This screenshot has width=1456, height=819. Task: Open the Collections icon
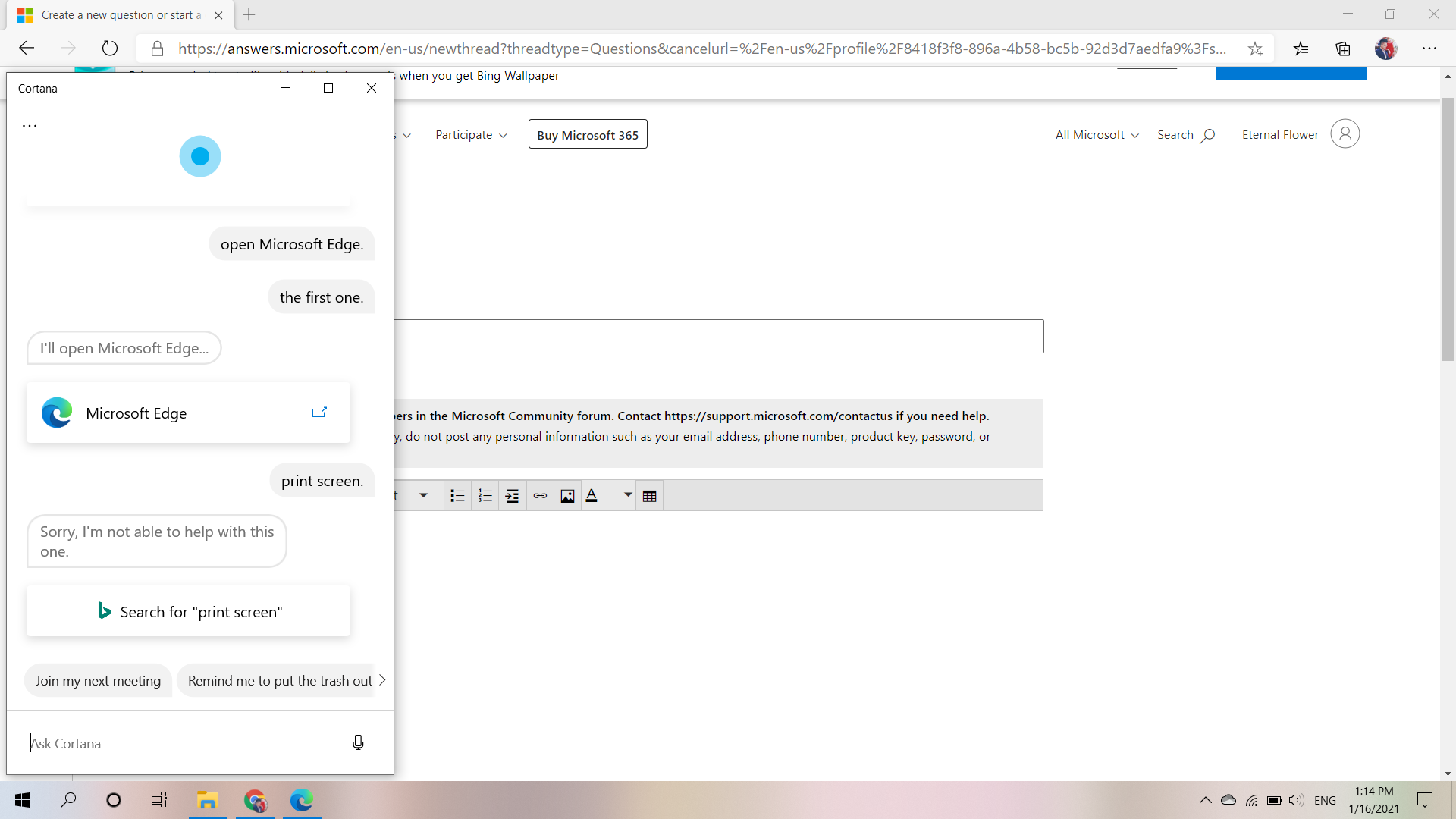coord(1343,49)
